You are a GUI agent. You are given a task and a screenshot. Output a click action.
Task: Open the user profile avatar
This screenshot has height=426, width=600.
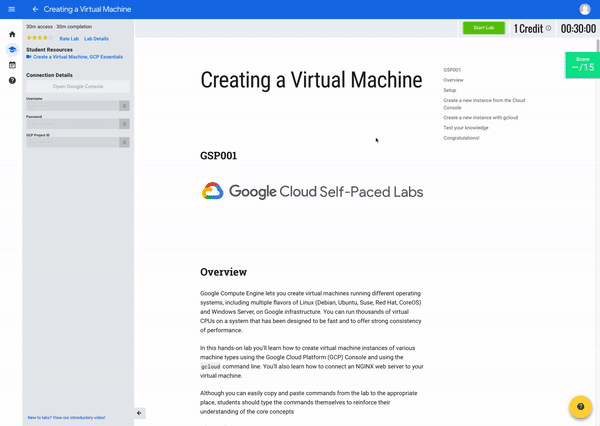(585, 9)
